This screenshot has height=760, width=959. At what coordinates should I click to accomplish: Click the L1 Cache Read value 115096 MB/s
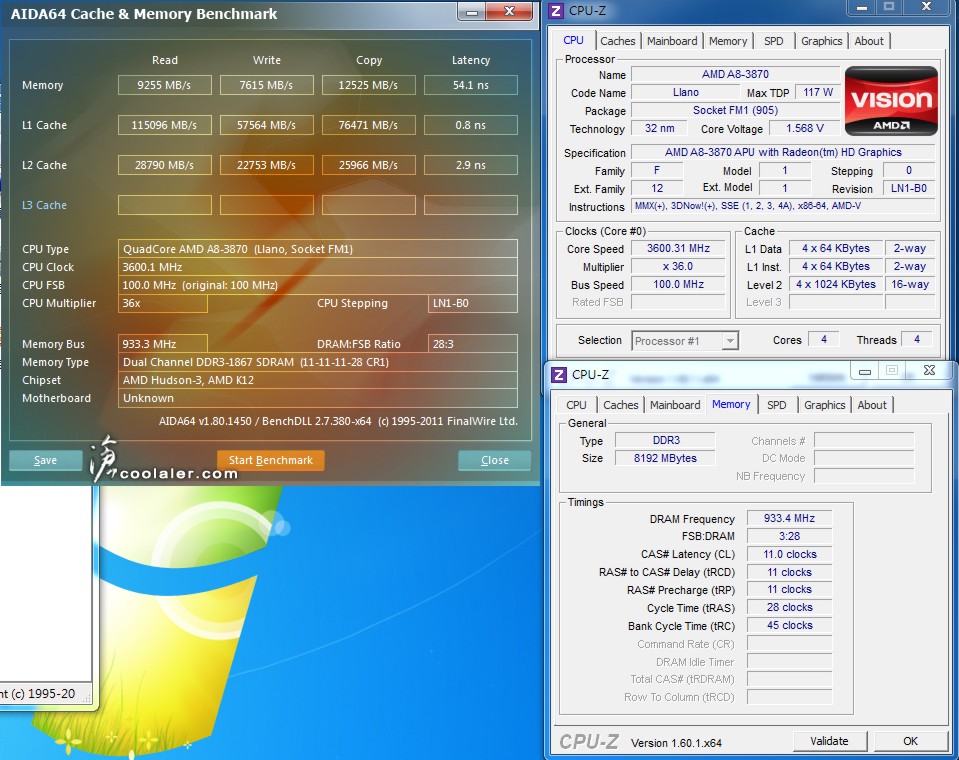click(165, 125)
